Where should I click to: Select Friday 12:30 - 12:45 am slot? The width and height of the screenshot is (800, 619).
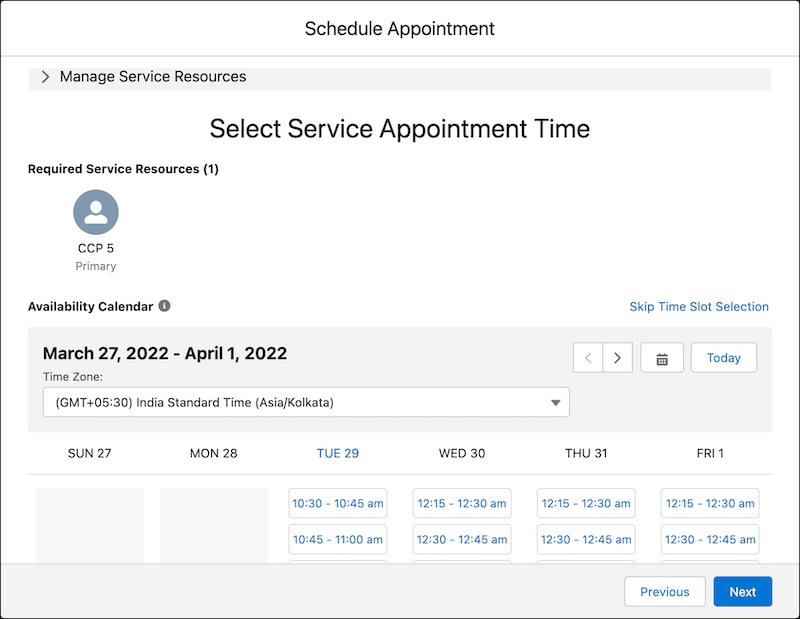pyautogui.click(x=710, y=539)
